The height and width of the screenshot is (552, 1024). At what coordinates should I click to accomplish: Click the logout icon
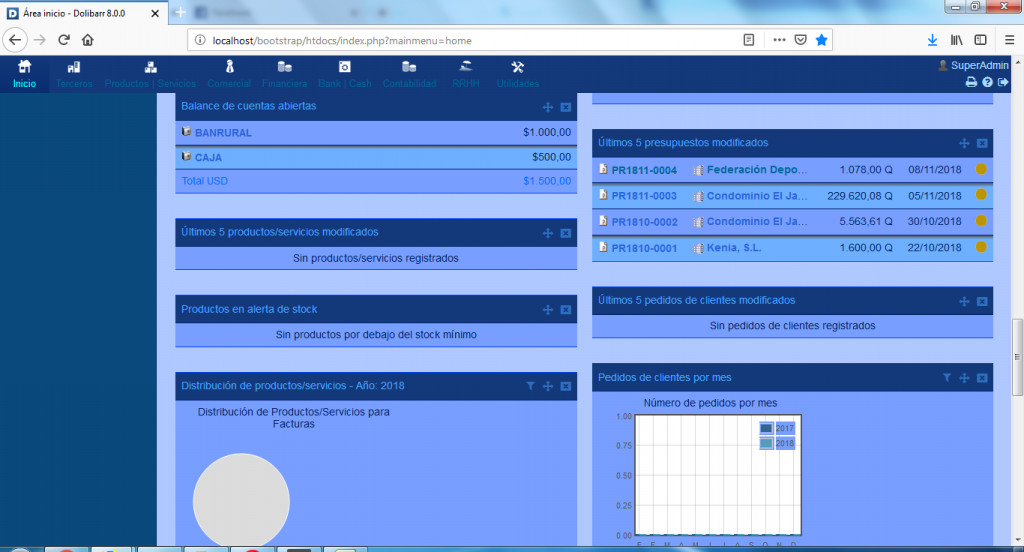[1003, 82]
